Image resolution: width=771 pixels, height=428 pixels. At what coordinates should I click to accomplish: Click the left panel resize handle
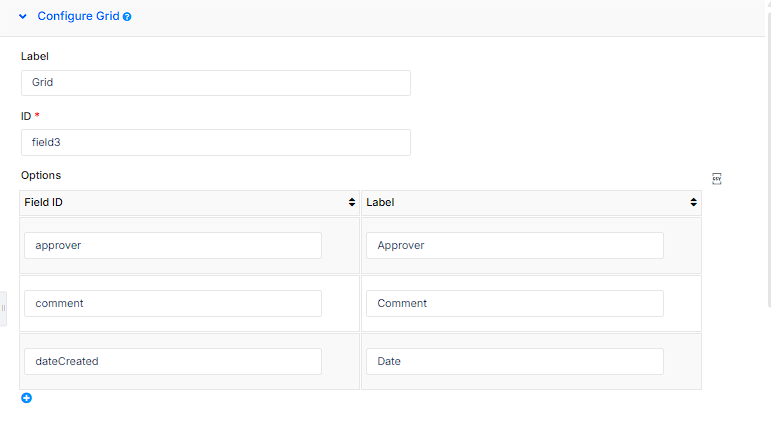pos(3,308)
